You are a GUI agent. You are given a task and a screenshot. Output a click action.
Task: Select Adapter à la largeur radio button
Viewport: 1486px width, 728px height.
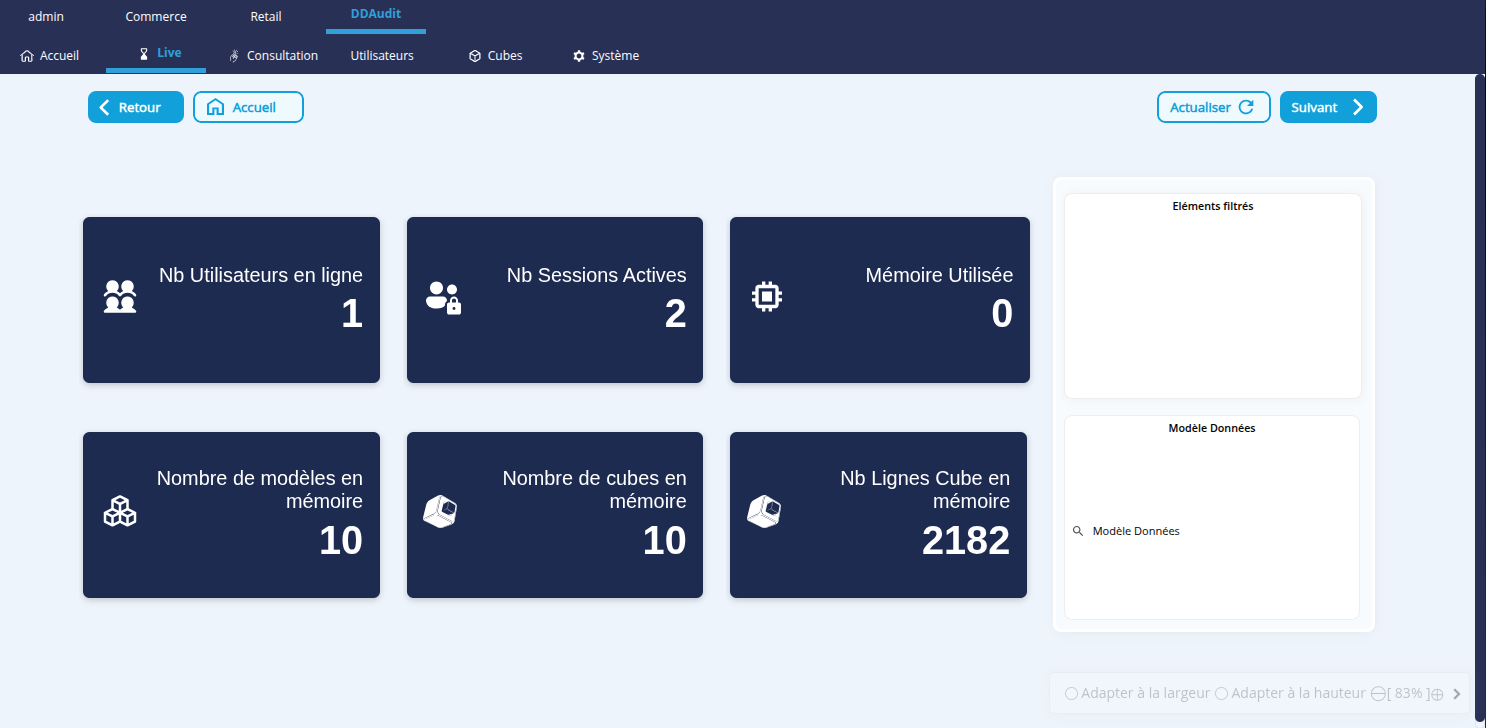(1071, 693)
